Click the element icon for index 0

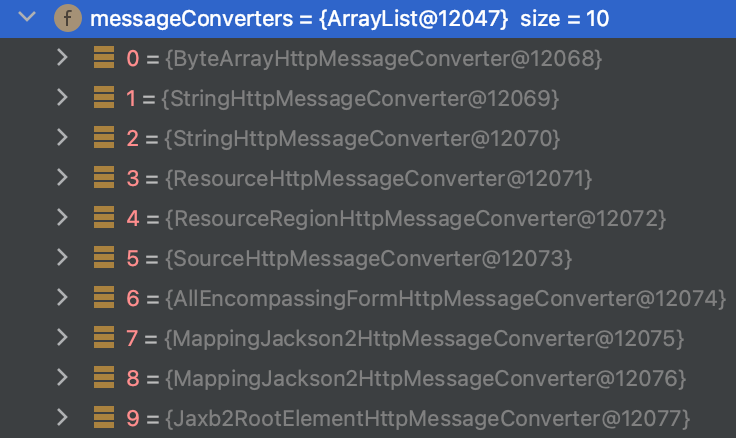103,58
